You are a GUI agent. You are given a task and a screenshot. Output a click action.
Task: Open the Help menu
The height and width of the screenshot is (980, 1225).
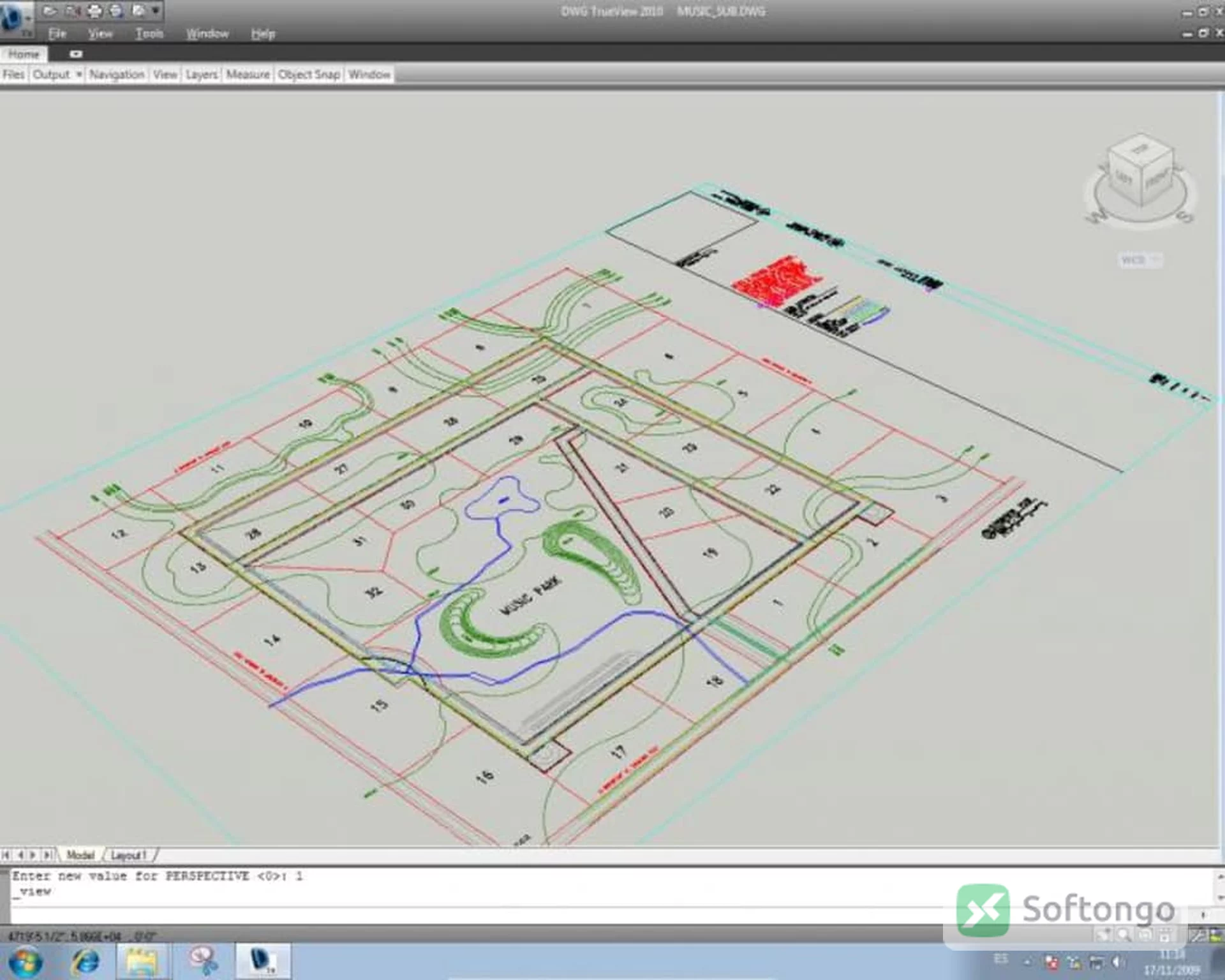[263, 34]
